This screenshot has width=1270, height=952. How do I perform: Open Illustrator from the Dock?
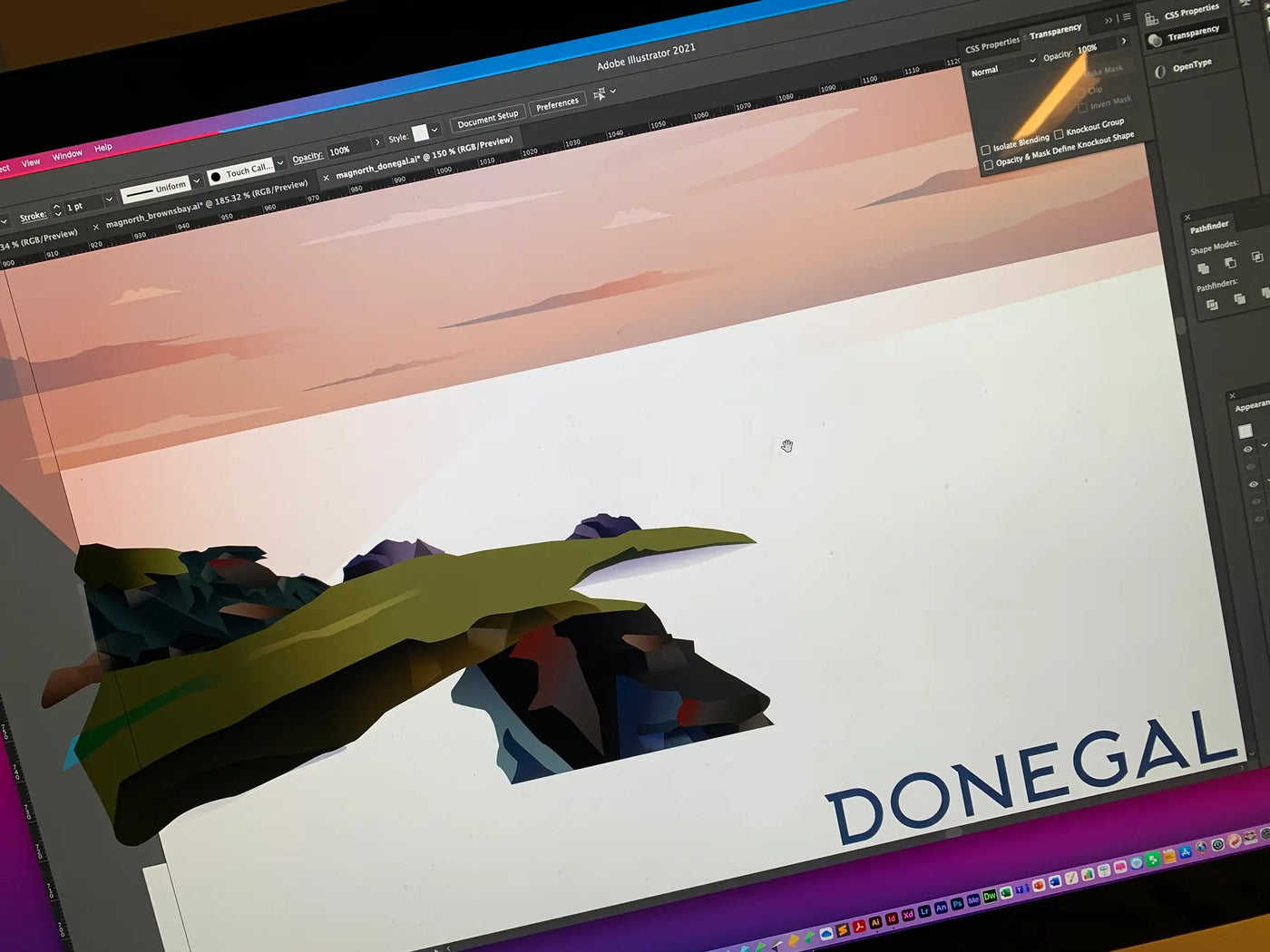[x=875, y=922]
